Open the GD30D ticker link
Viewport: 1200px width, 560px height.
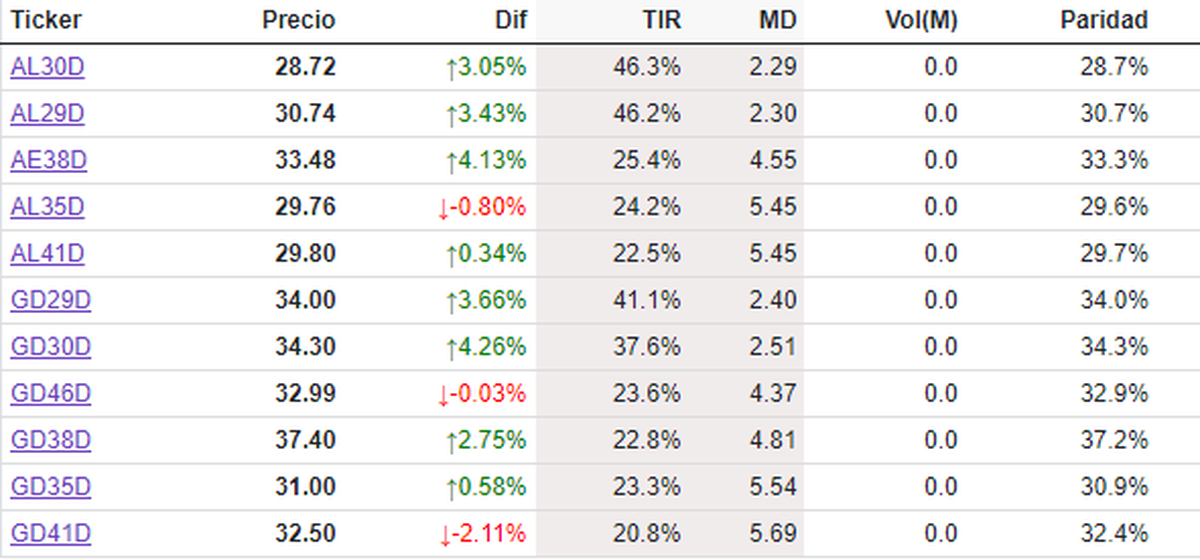[x=50, y=347]
